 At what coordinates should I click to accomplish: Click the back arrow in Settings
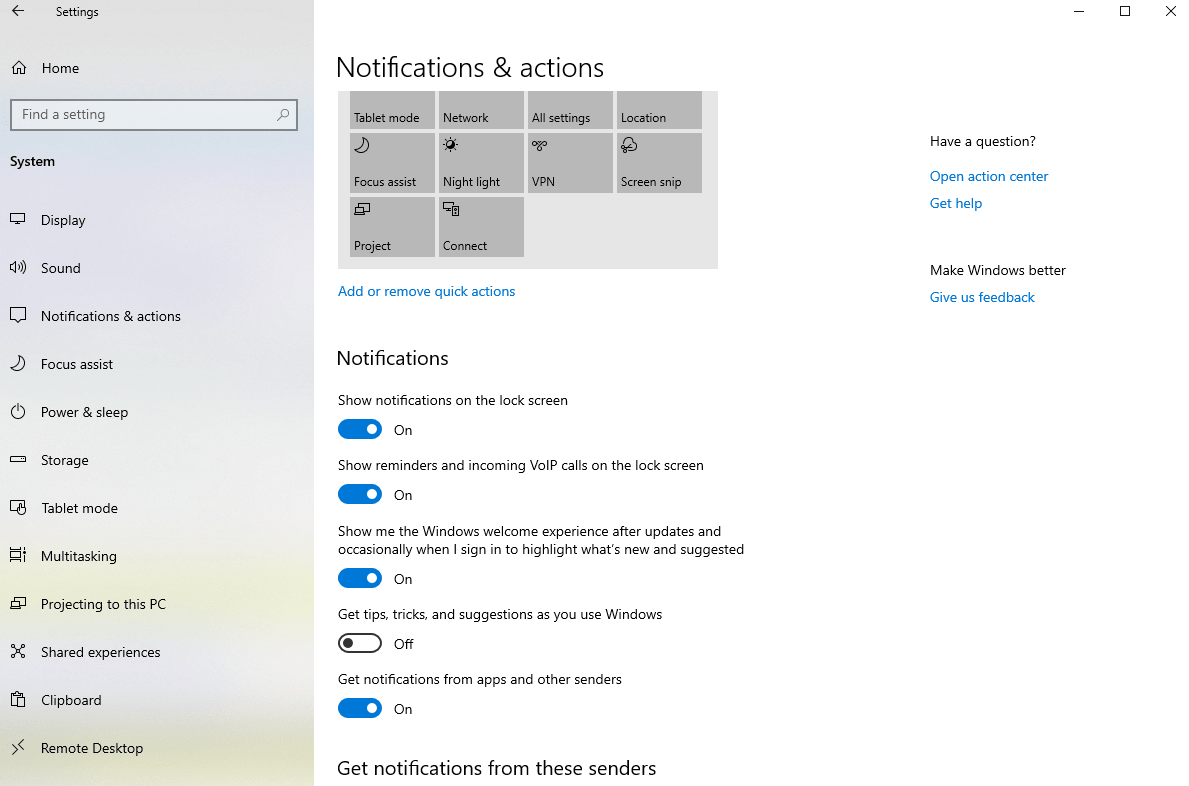pyautogui.click(x=18, y=11)
